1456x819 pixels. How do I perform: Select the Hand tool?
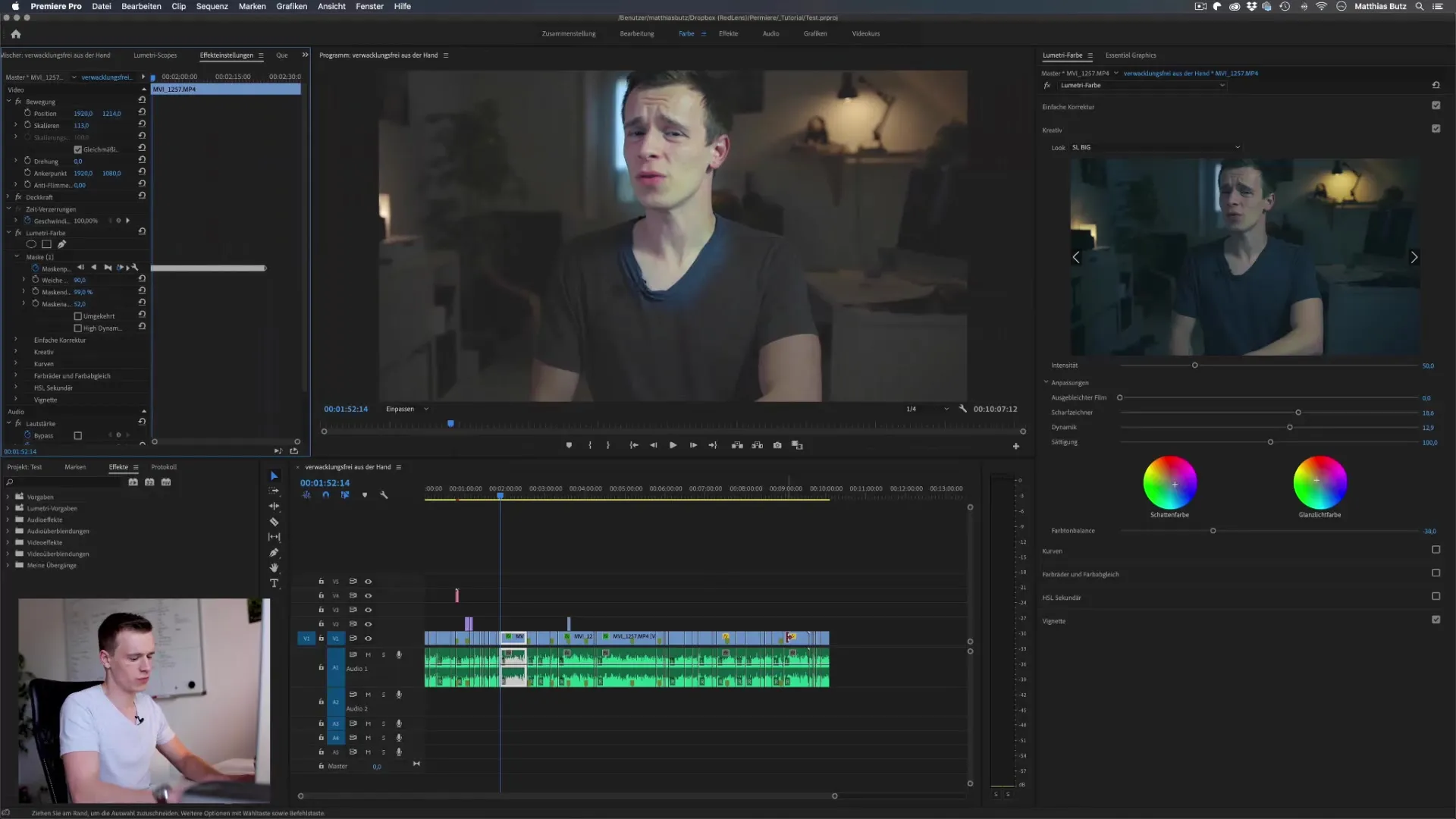(274, 568)
